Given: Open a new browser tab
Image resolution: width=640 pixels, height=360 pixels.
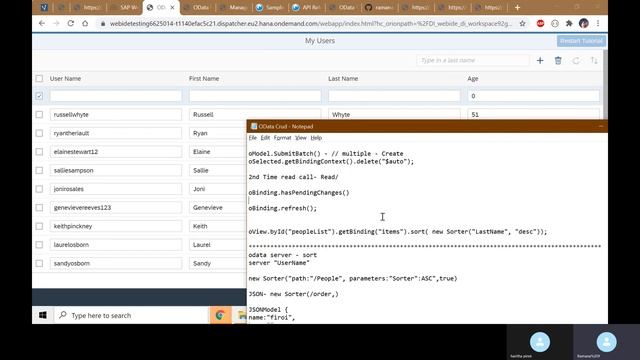Looking at the screenshot, I should (x=517, y=7).
